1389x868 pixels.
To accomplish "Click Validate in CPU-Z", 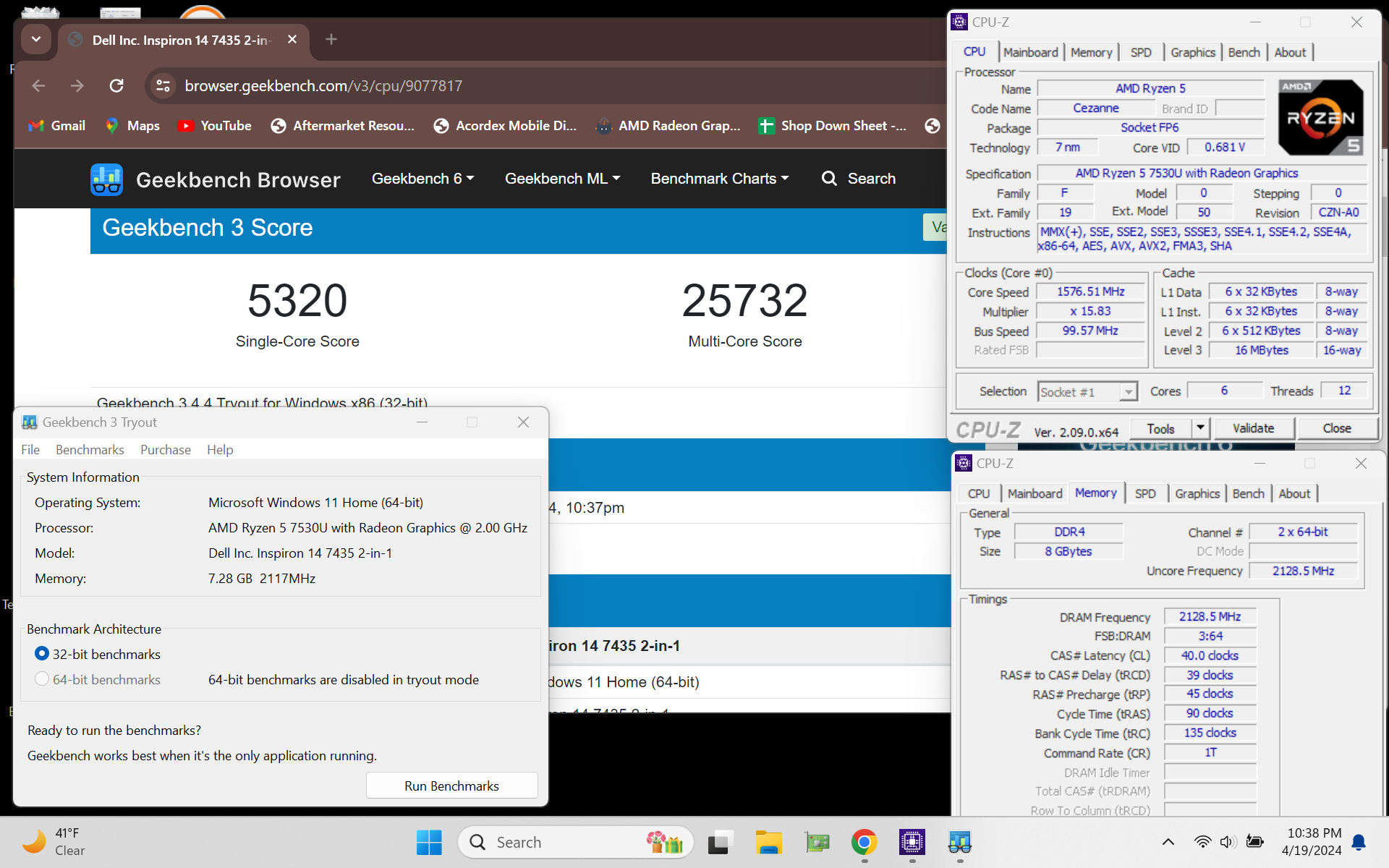I will [1253, 428].
